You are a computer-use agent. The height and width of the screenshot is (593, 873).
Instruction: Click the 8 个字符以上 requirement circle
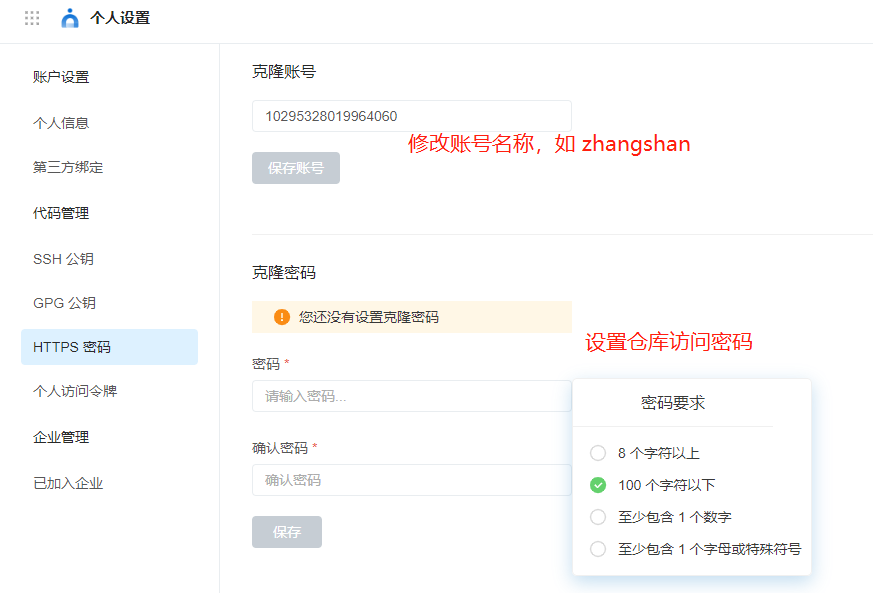(598, 453)
